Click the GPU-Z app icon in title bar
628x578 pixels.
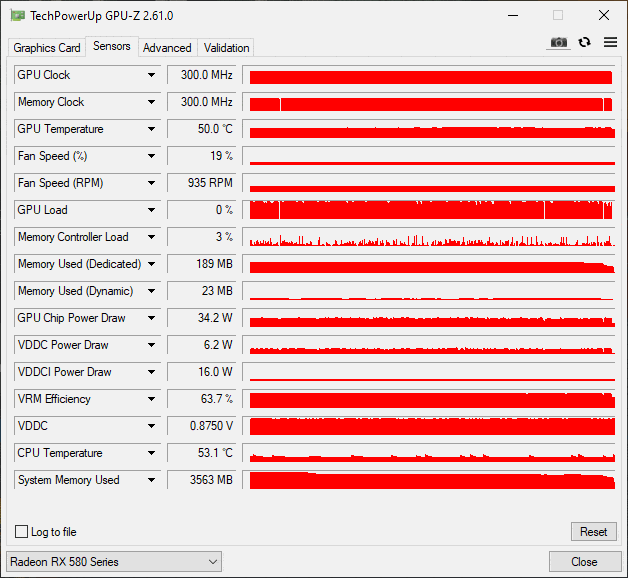(17, 16)
